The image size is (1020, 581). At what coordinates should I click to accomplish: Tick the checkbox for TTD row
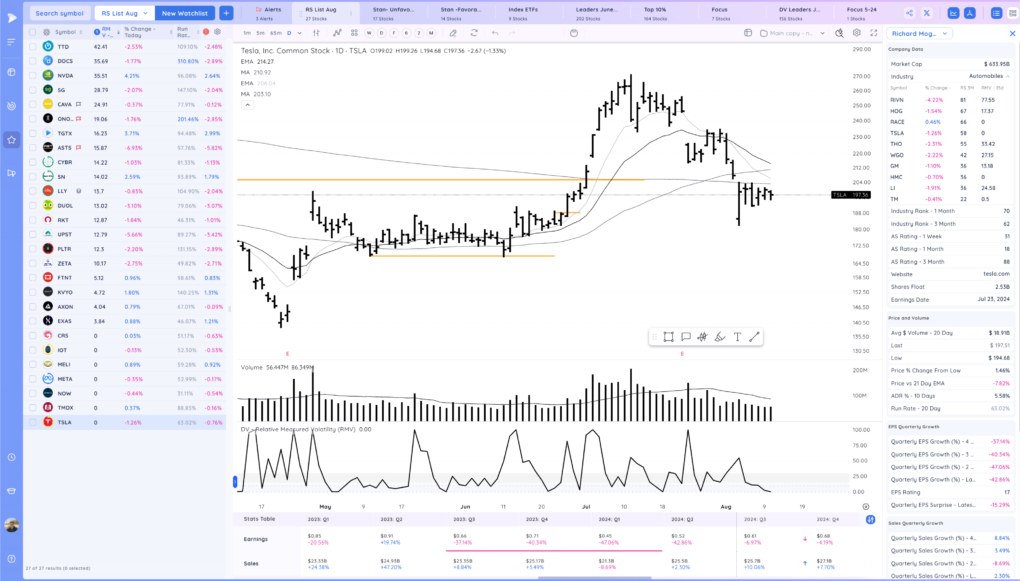(33, 47)
